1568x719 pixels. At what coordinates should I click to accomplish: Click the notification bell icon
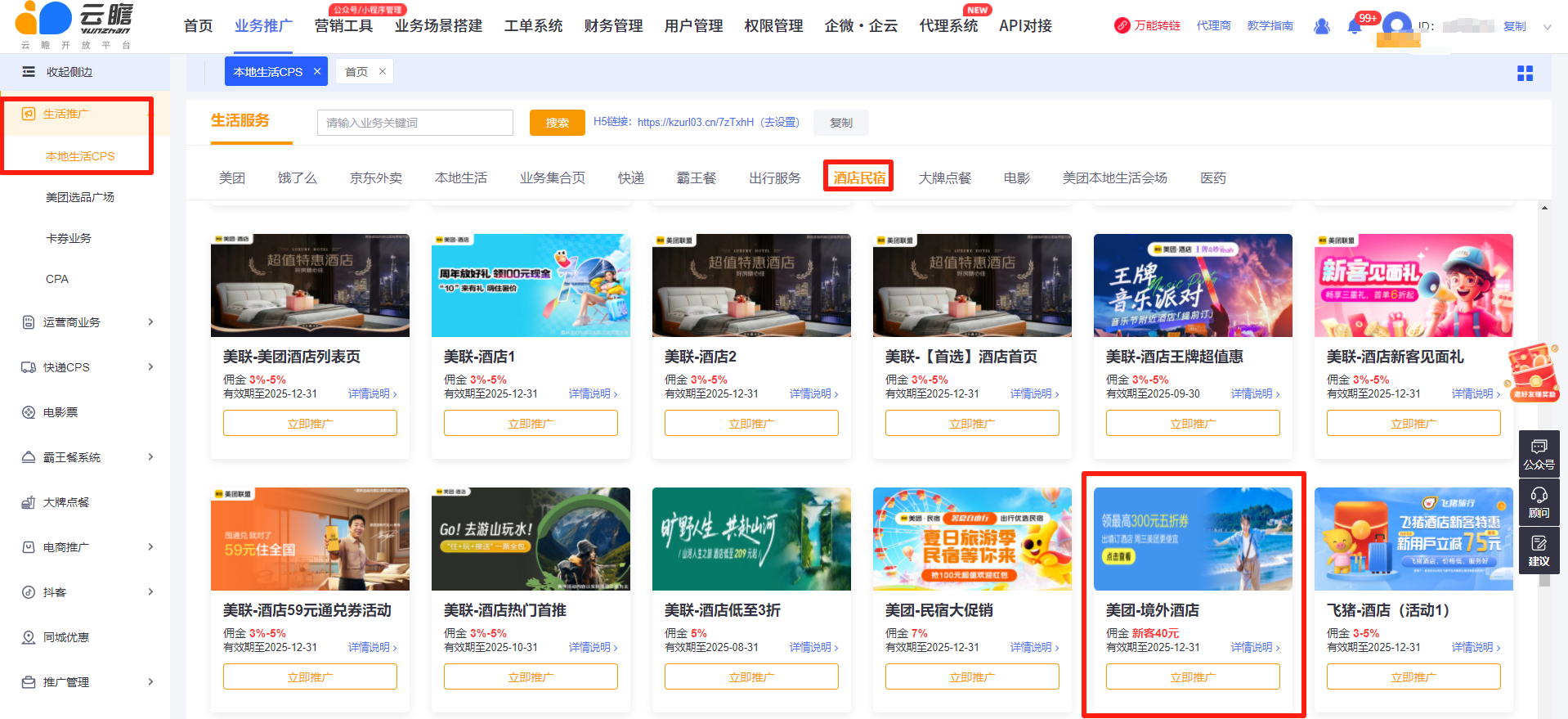tap(1355, 26)
